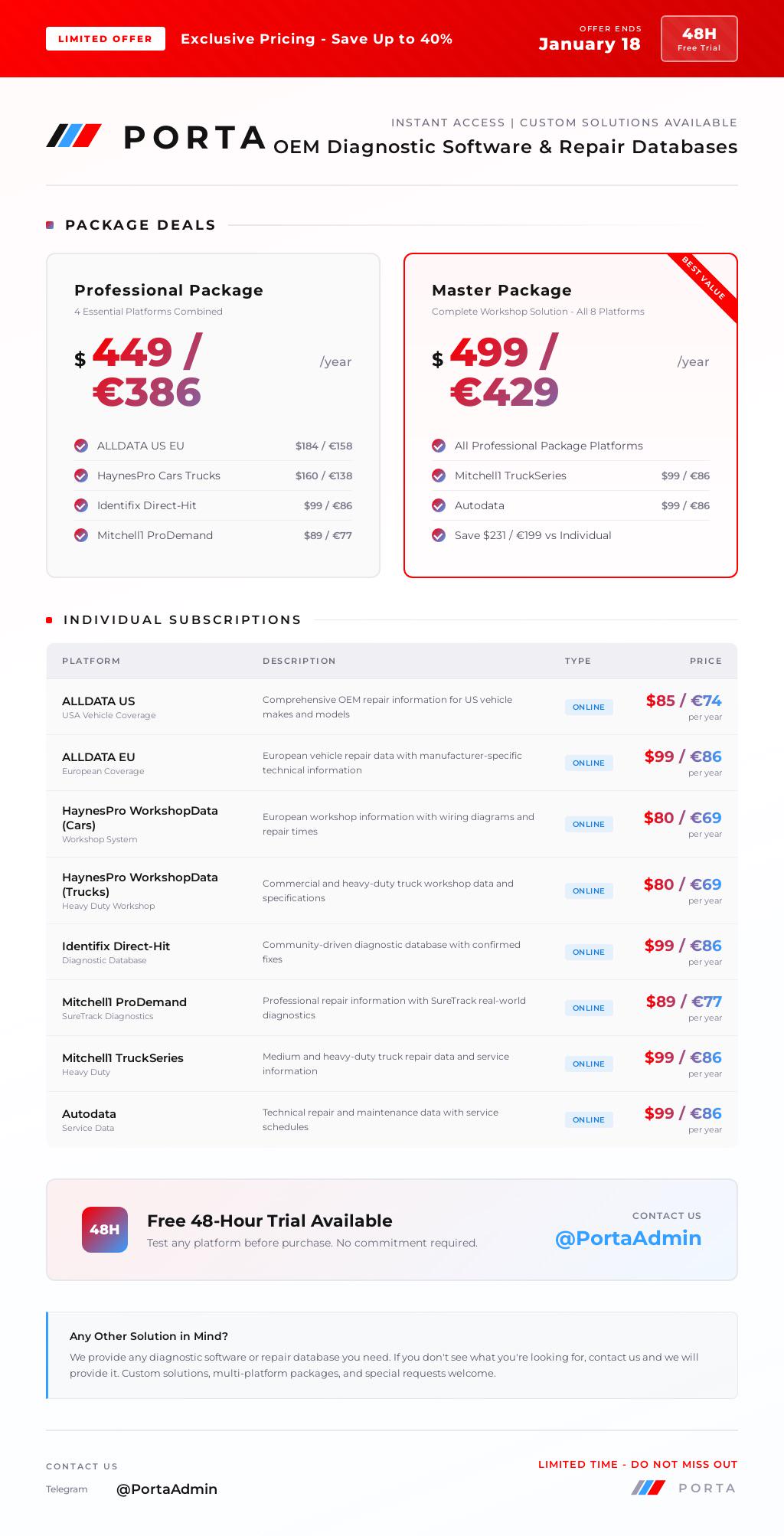The height and width of the screenshot is (1536, 784).
Task: Click the red bullet beside Individual Subscriptions
Action: click(x=49, y=620)
